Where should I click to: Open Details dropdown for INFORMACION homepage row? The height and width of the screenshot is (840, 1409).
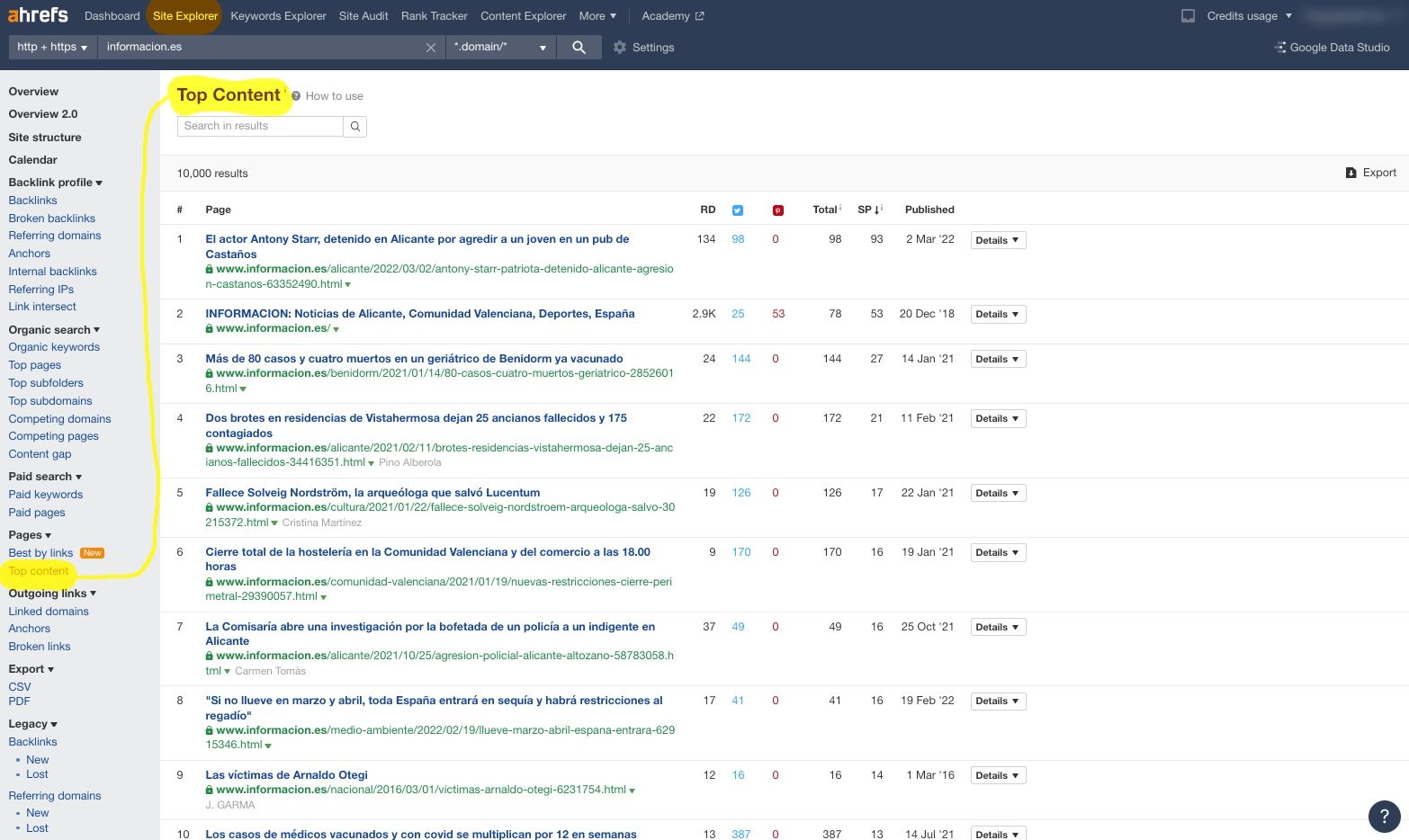click(998, 314)
